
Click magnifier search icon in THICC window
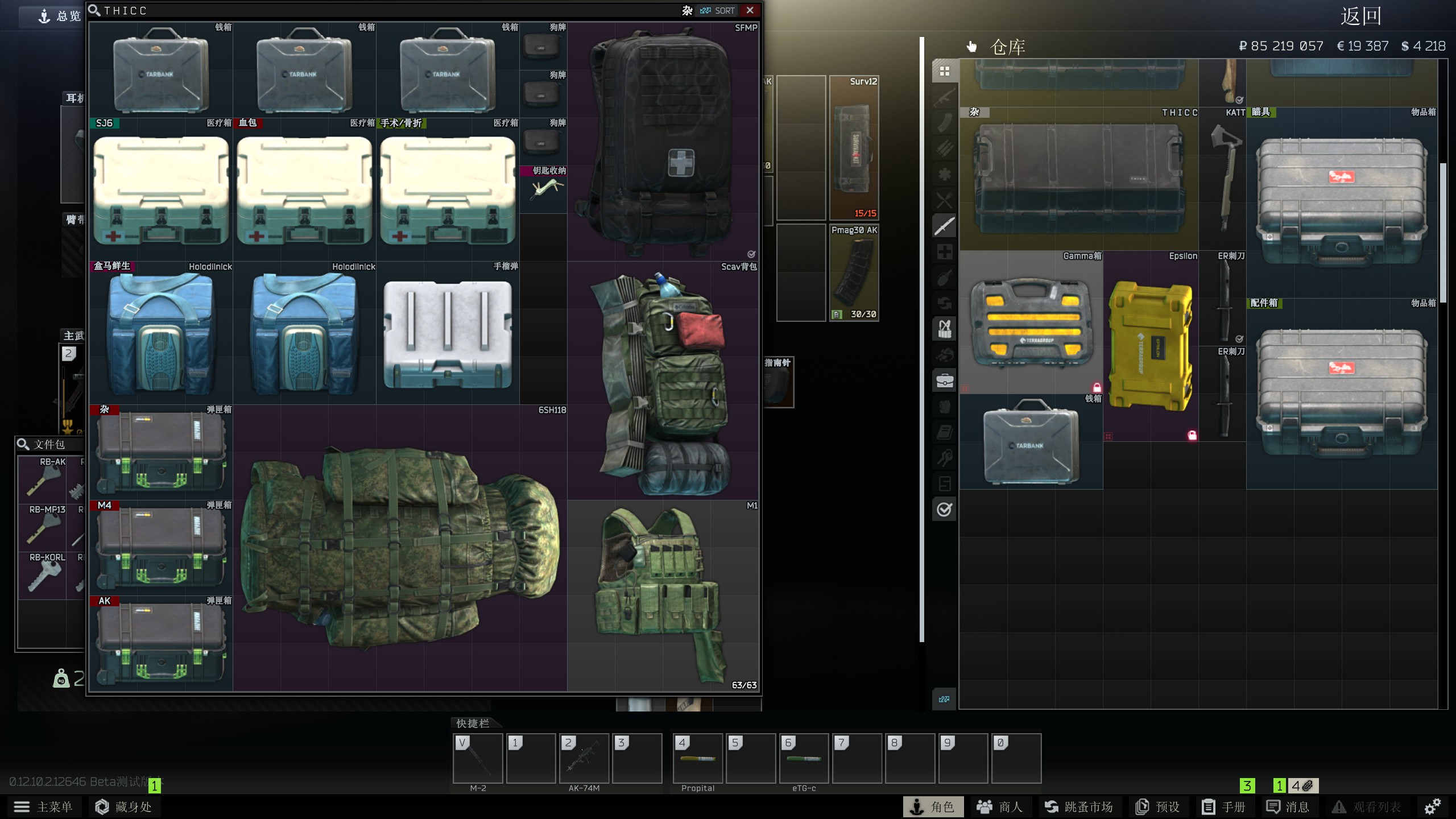(x=94, y=10)
